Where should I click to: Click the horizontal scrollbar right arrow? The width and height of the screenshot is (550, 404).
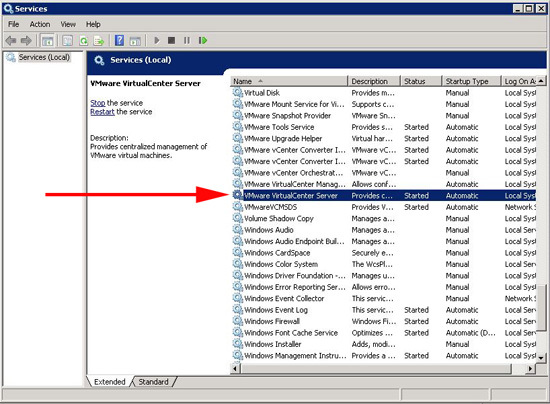531,369
